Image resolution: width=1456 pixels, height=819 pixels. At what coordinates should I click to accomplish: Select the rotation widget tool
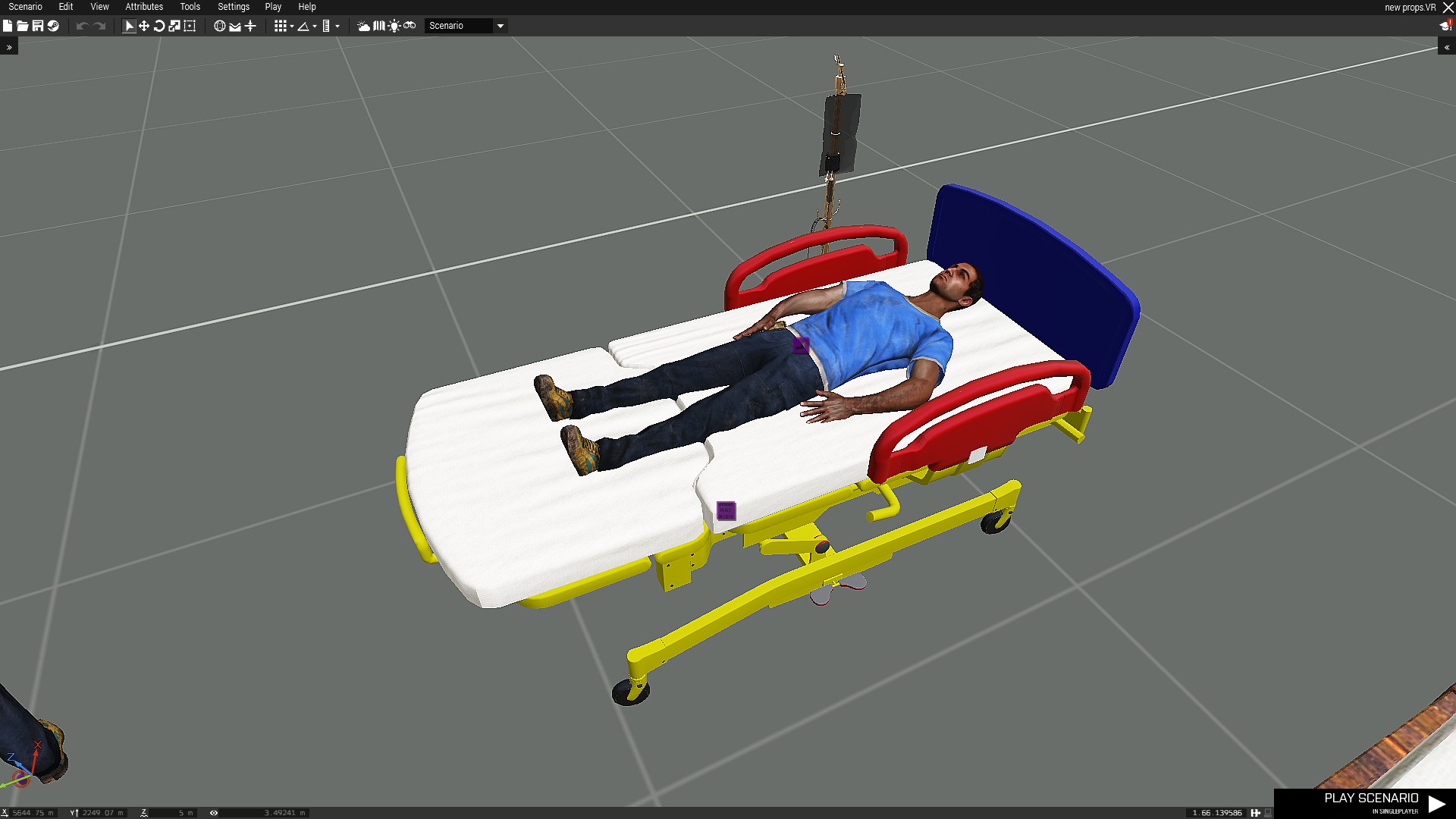pyautogui.click(x=159, y=26)
